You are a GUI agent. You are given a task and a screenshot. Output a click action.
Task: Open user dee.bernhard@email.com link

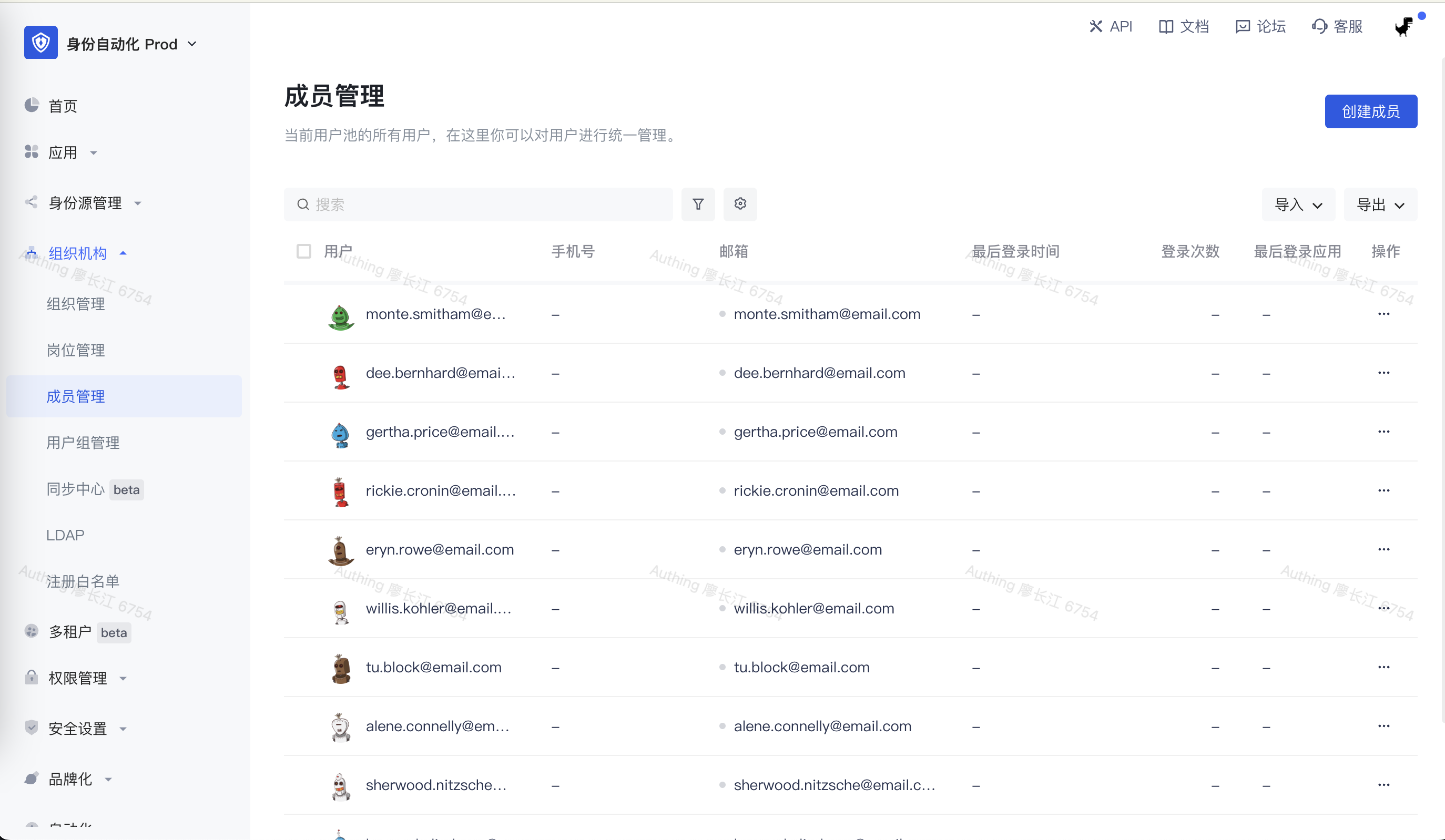(x=440, y=373)
